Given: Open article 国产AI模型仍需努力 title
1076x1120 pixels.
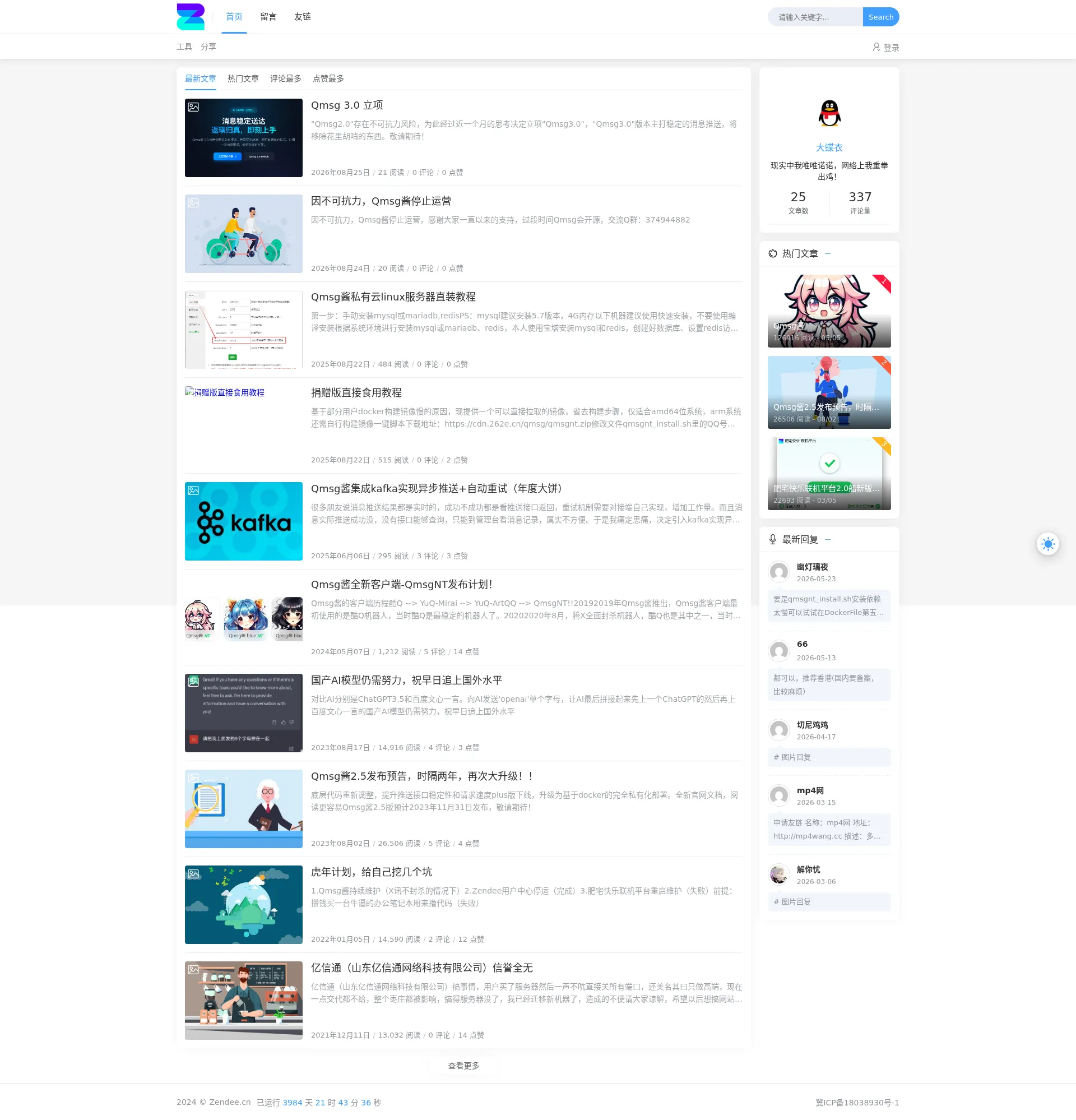Looking at the screenshot, I should (407, 681).
